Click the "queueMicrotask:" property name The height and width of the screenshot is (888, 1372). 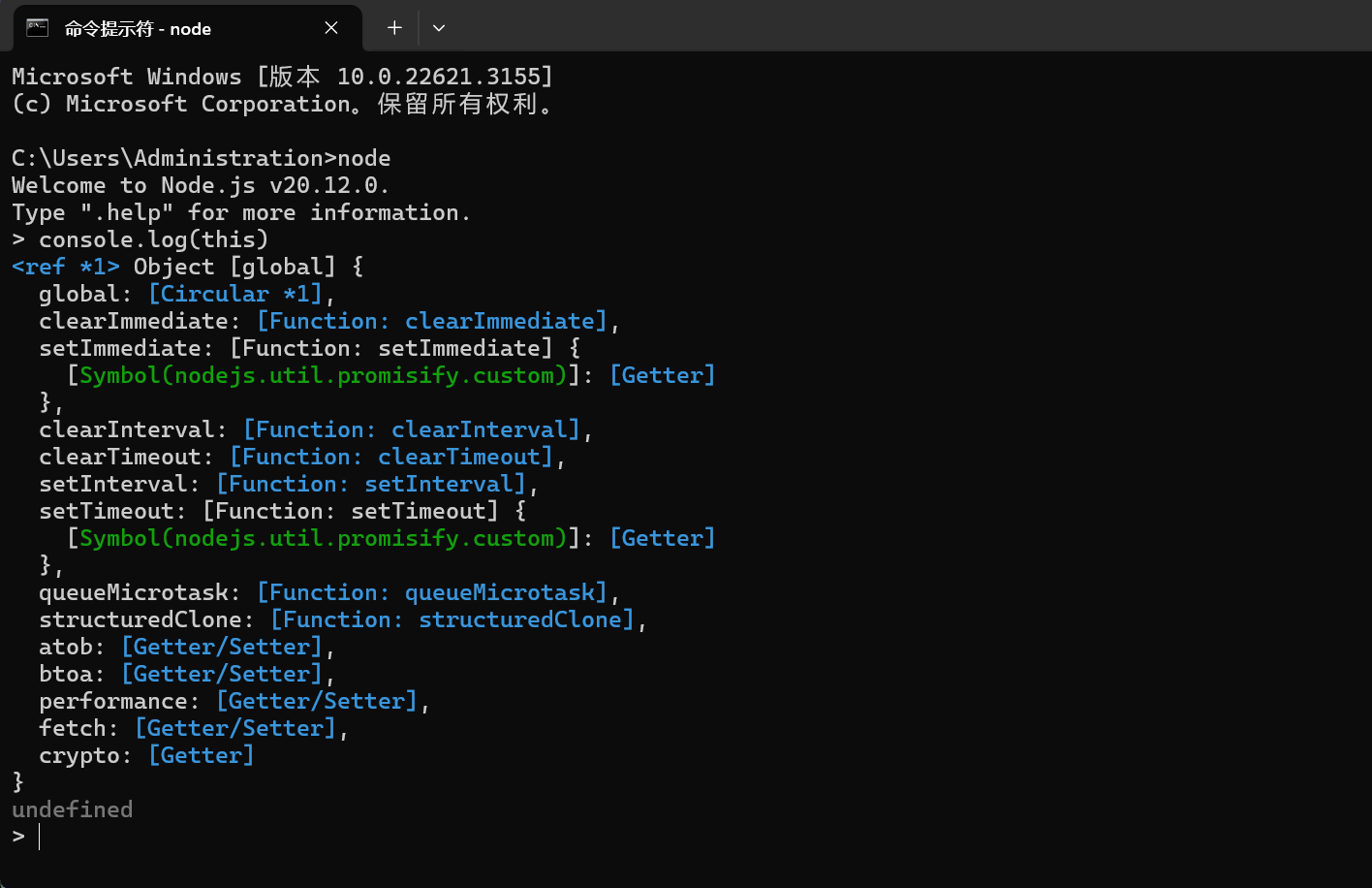(x=140, y=592)
